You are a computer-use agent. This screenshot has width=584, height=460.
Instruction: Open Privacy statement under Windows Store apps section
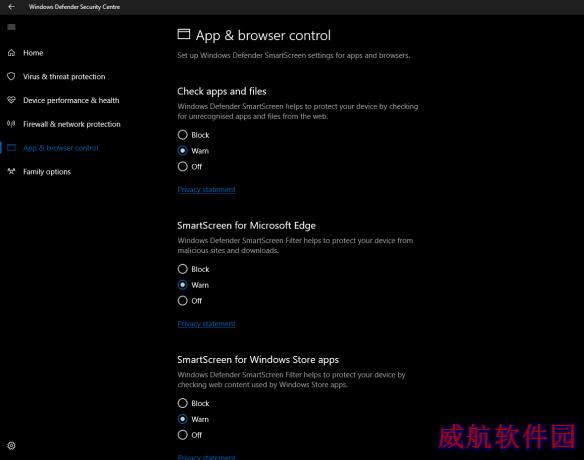(206, 457)
